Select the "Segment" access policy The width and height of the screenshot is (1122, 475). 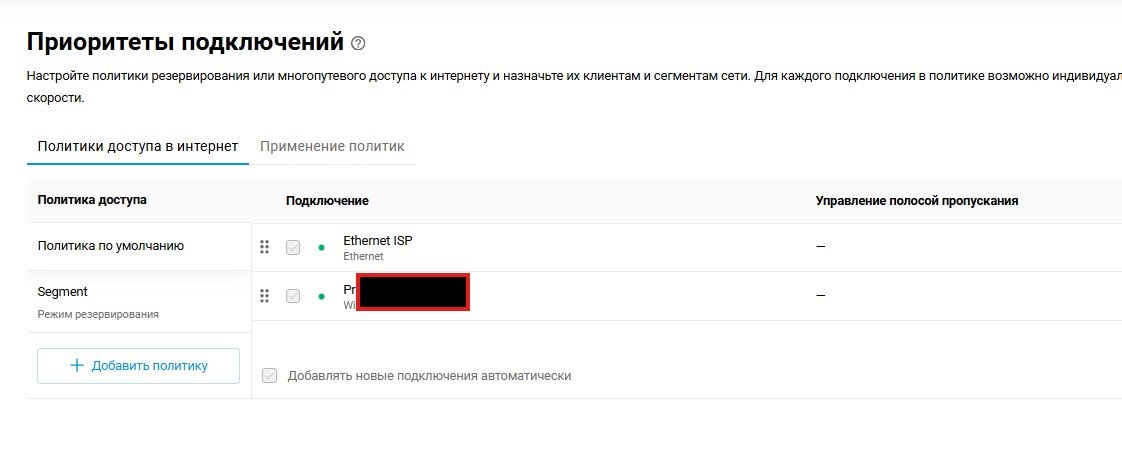pyautogui.click(x=63, y=292)
